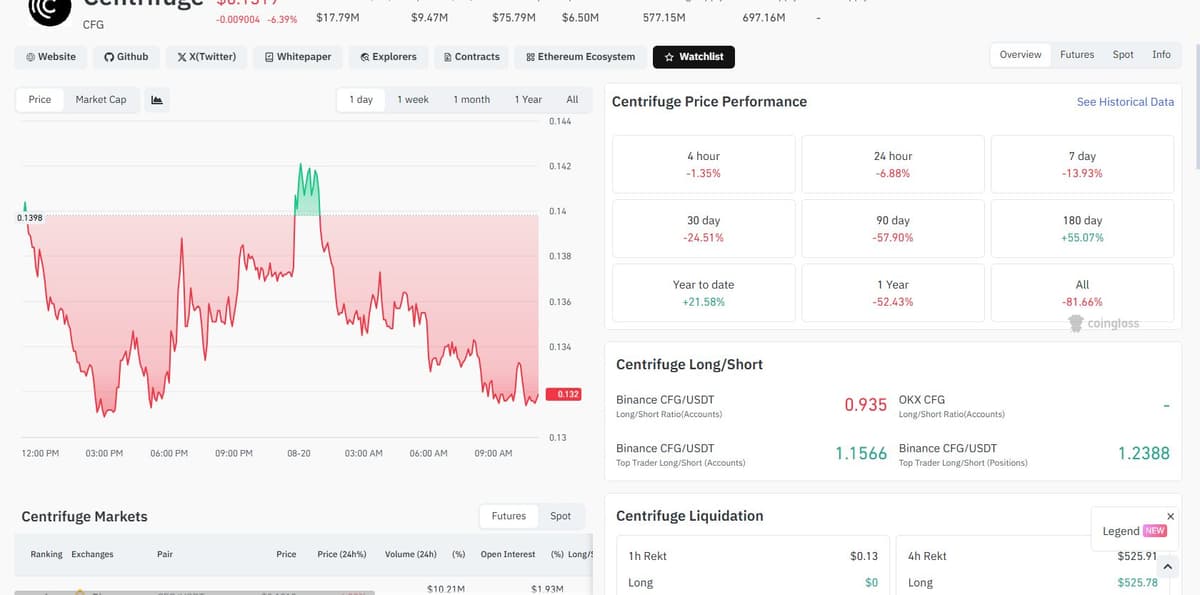Click the 4h Rekt value $525.91
Screen dimensions: 1200x595
coord(1137,556)
